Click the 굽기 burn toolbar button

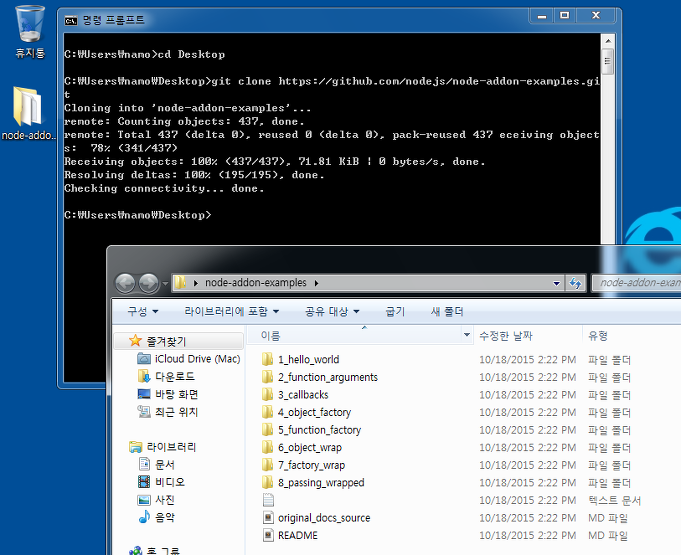(395, 311)
